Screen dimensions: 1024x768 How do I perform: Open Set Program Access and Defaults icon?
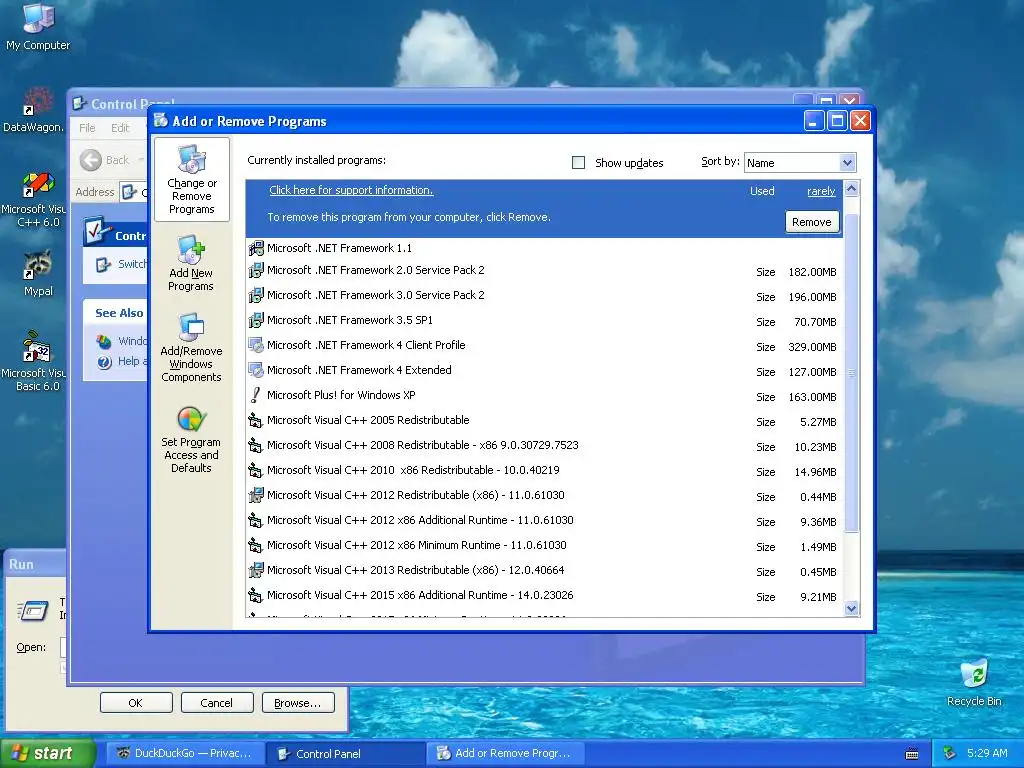[191, 439]
